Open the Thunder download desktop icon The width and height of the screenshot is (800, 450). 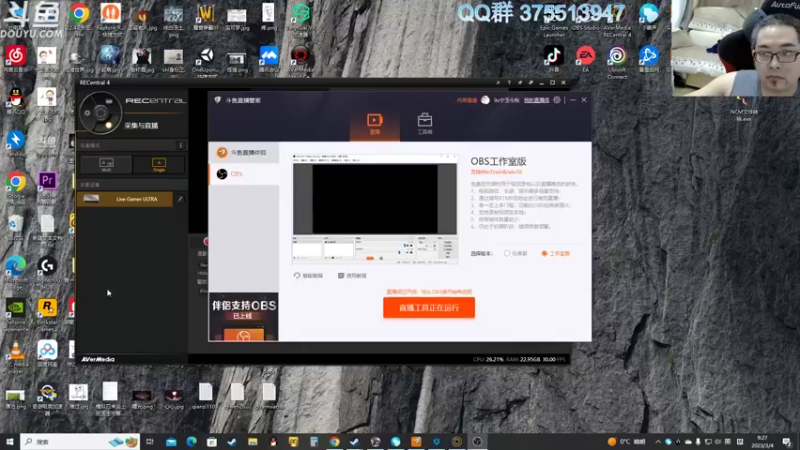(x=15, y=143)
